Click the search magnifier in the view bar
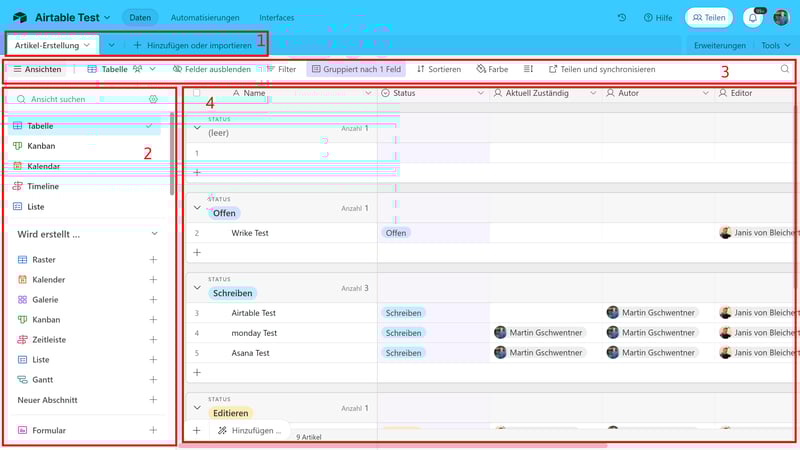The image size is (800, 450). 785,69
